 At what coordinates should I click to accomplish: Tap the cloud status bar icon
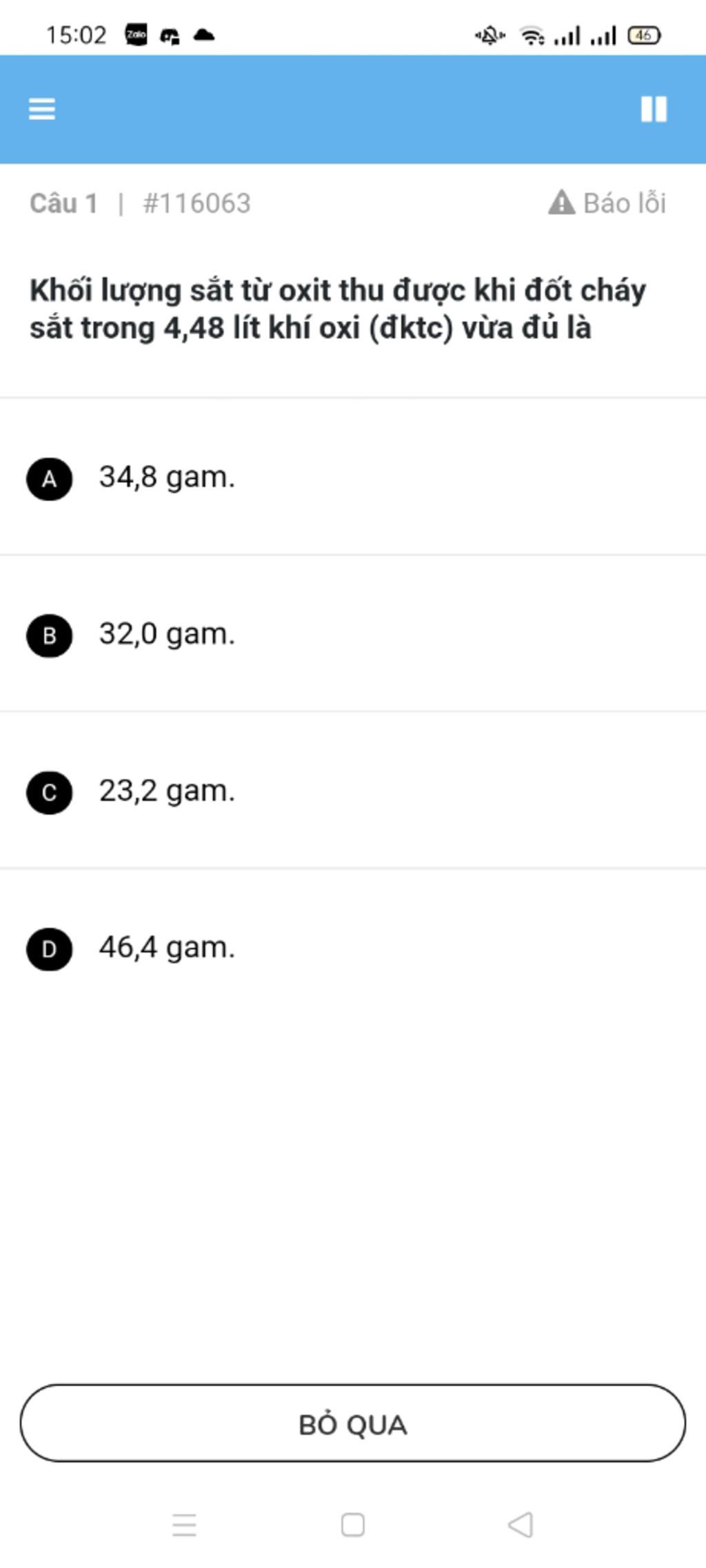[203, 34]
